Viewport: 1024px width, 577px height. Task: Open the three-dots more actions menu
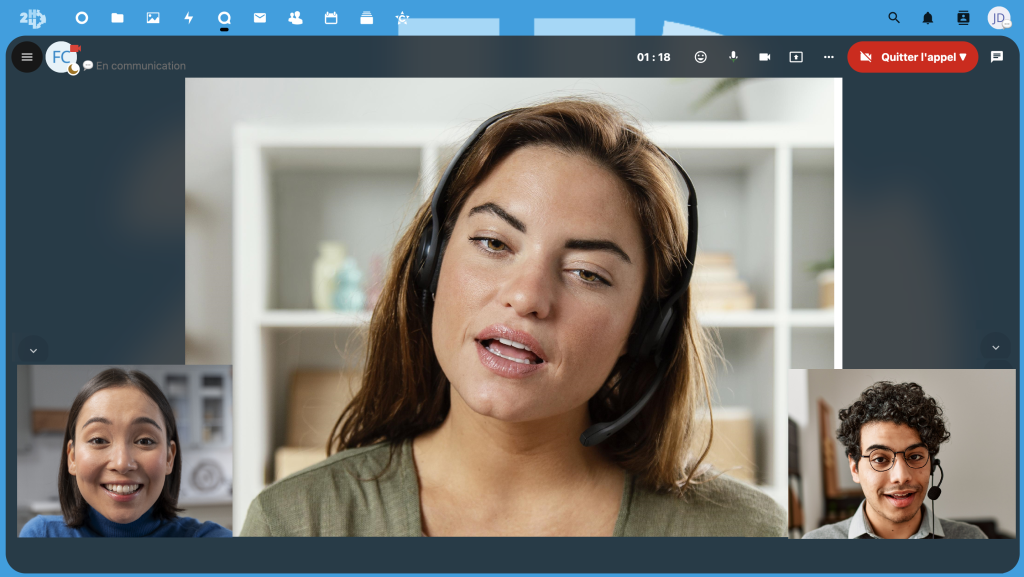point(828,57)
